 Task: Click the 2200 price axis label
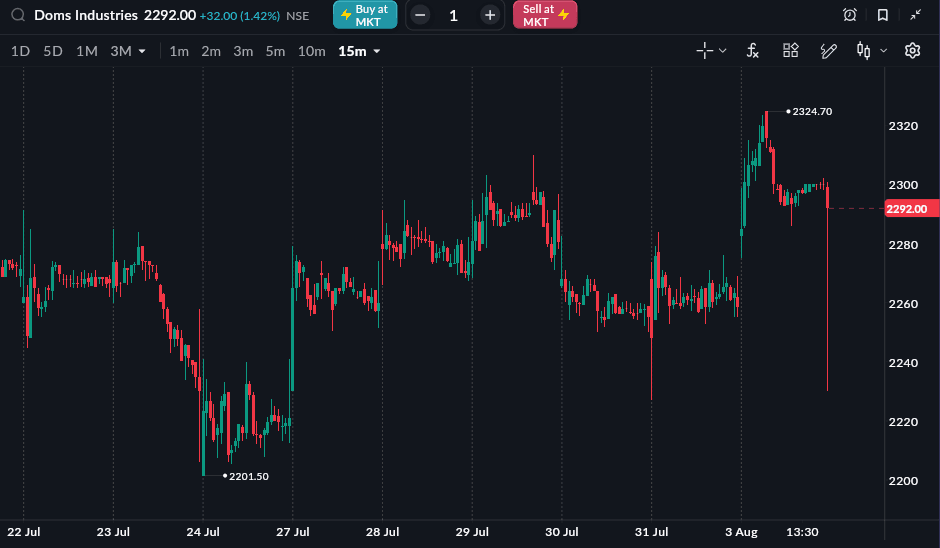coord(903,481)
